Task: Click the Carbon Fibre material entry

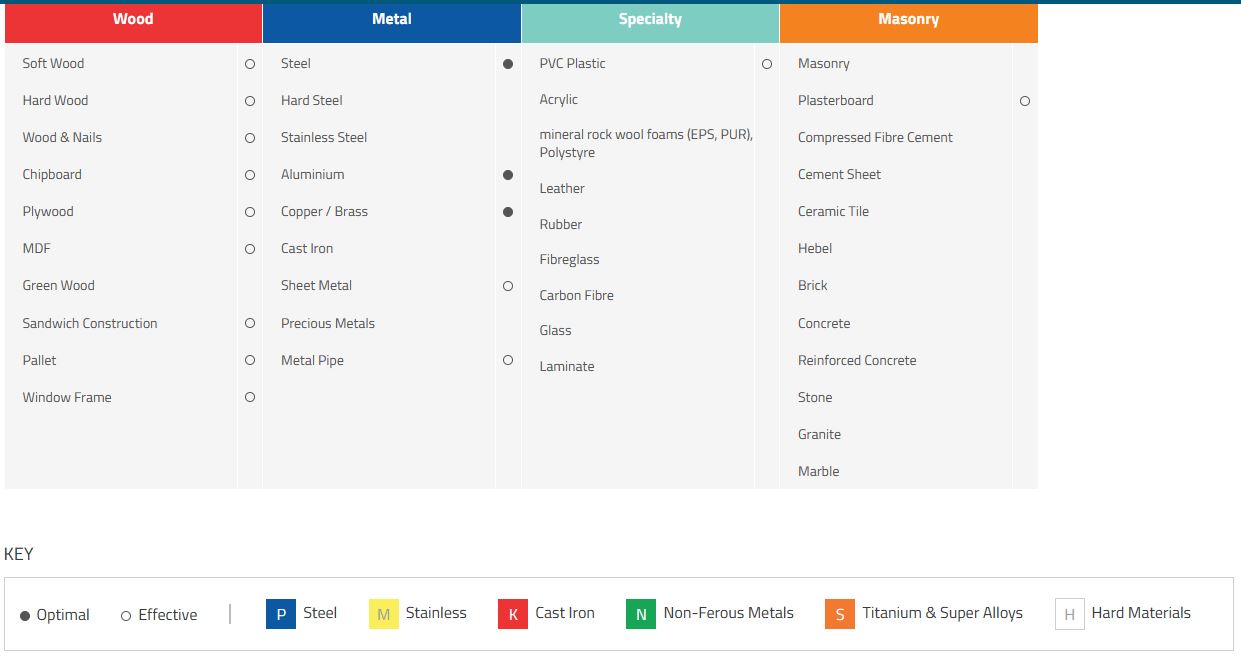Action: [576, 295]
